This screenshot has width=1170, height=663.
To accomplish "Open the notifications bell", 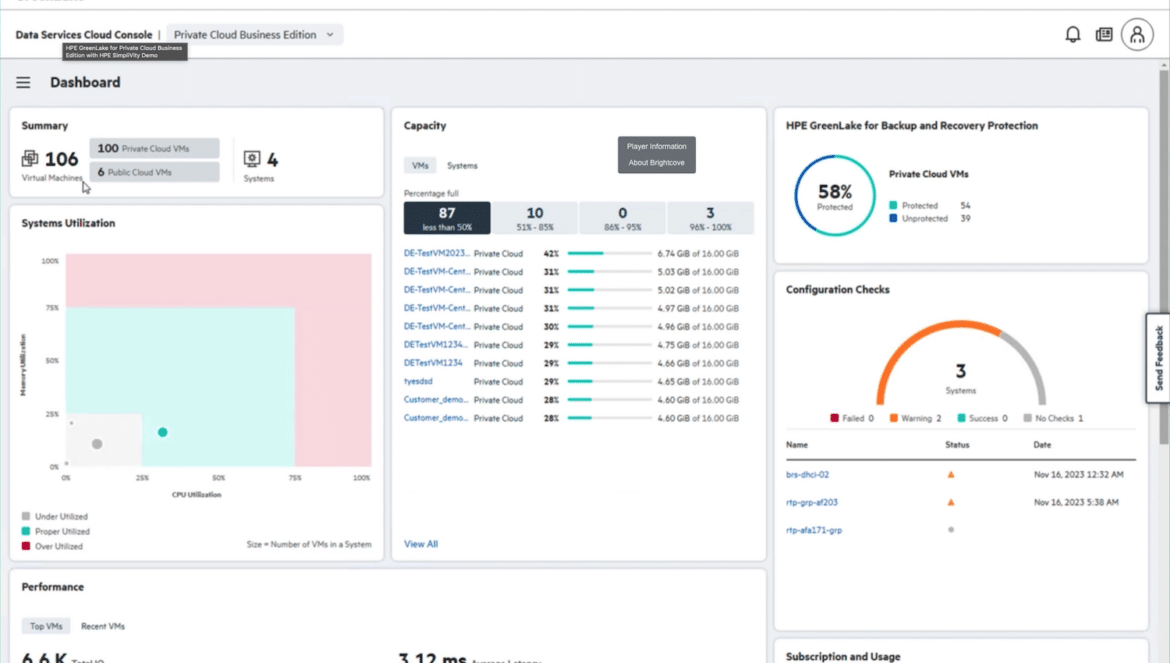I will (1072, 34).
